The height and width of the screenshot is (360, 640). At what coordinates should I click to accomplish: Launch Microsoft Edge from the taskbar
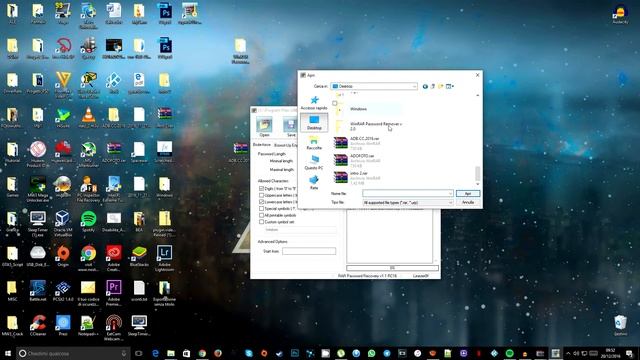pos(155,353)
